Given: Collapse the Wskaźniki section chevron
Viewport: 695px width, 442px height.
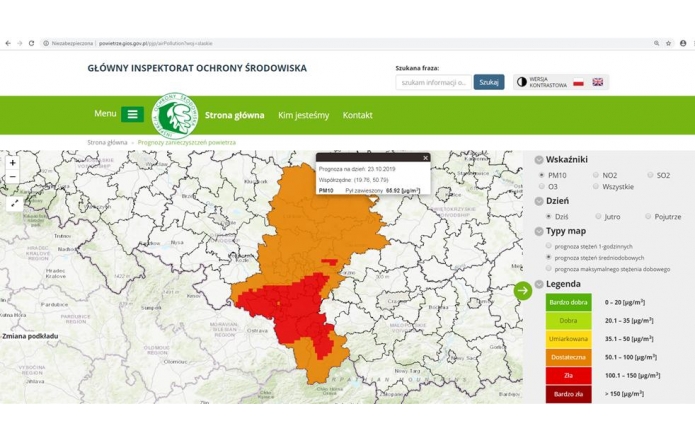Looking at the screenshot, I should pos(539,160).
